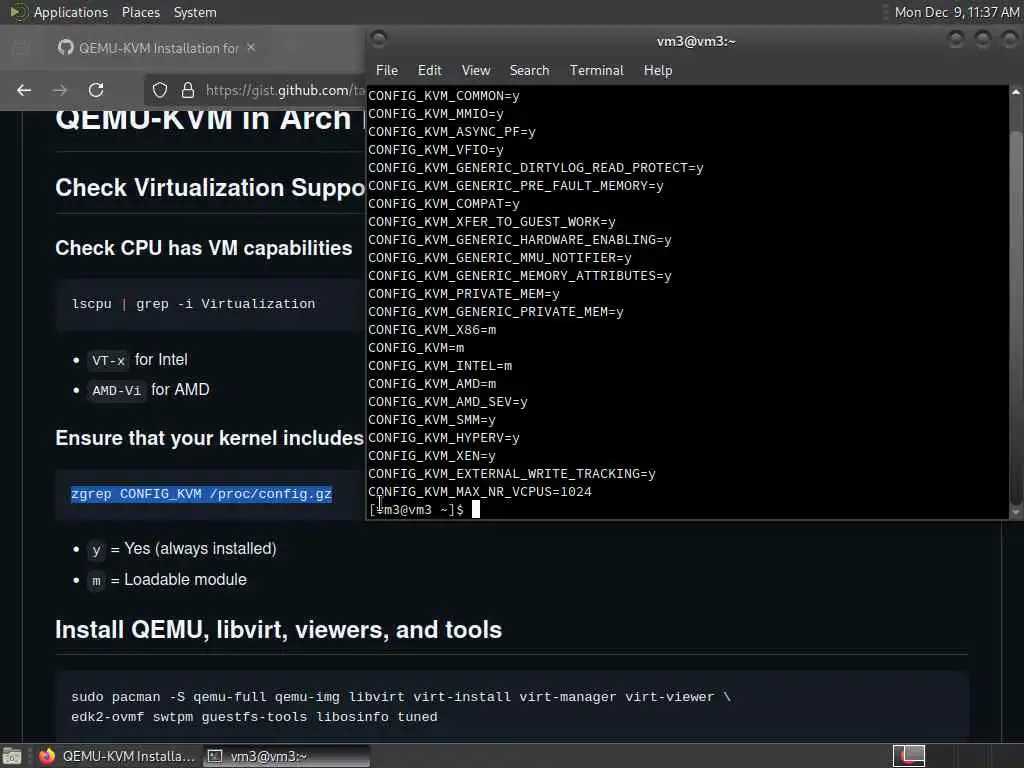Open the Terminal menu in terminal window
This screenshot has height=768, width=1024.
[x=596, y=70]
